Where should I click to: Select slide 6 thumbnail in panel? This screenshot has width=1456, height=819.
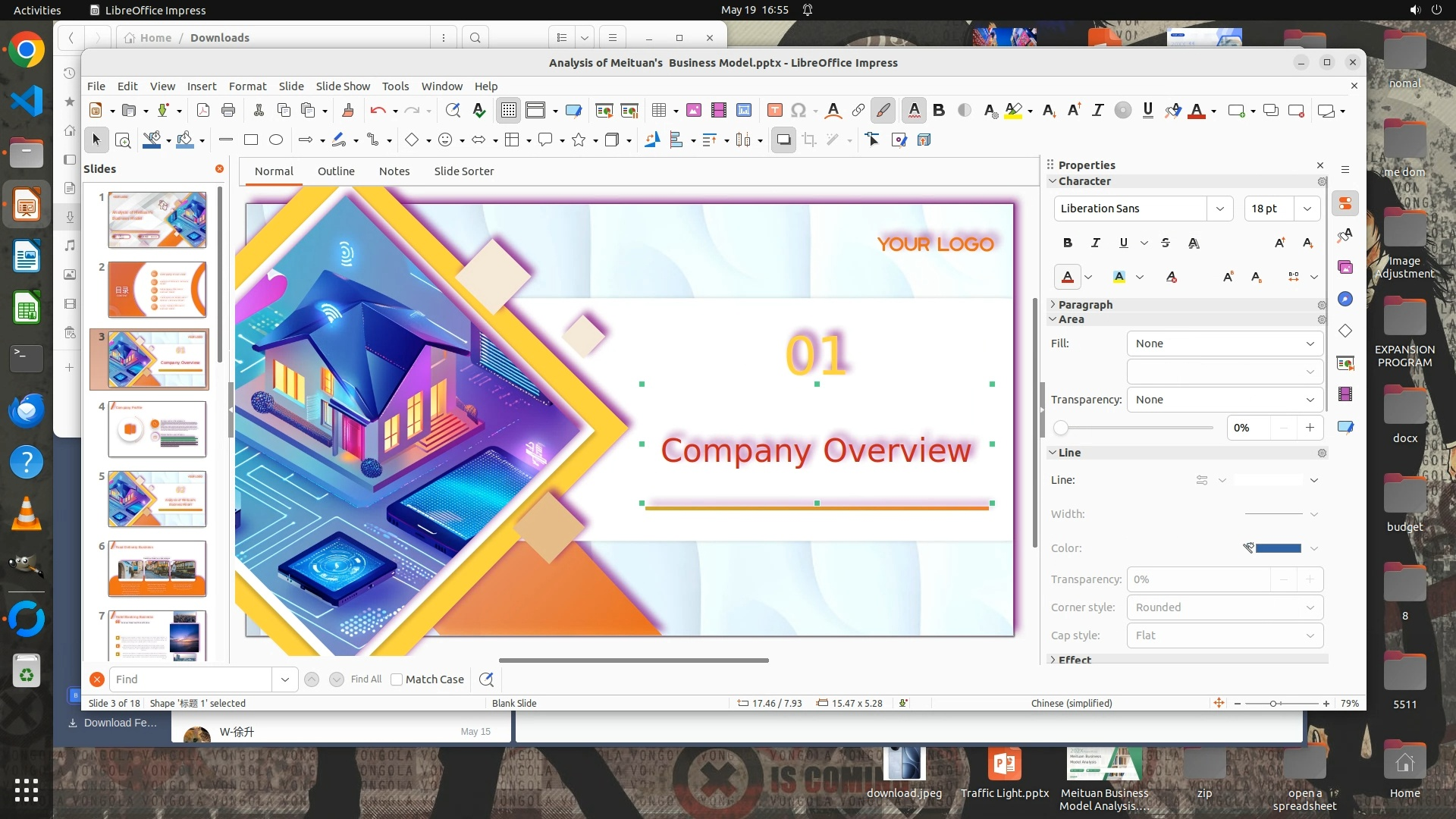pos(157,569)
